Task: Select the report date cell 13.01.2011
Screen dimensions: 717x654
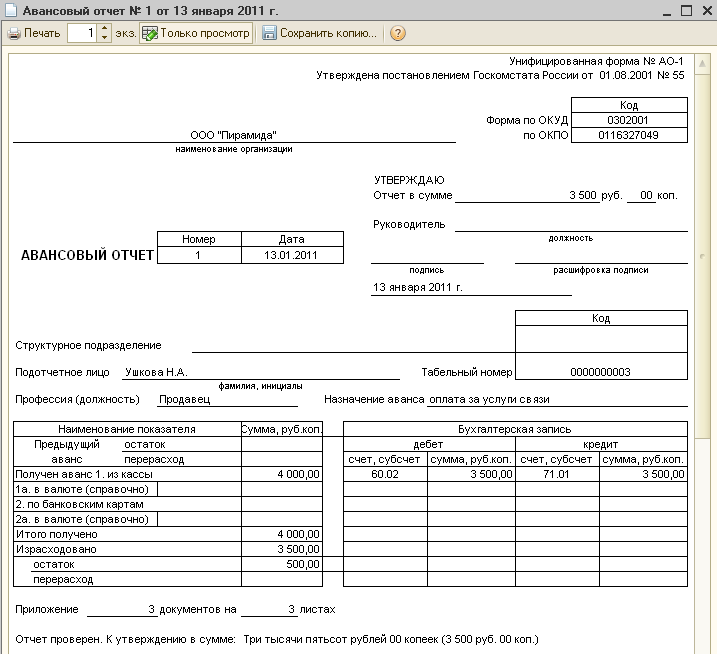Action: [292, 255]
